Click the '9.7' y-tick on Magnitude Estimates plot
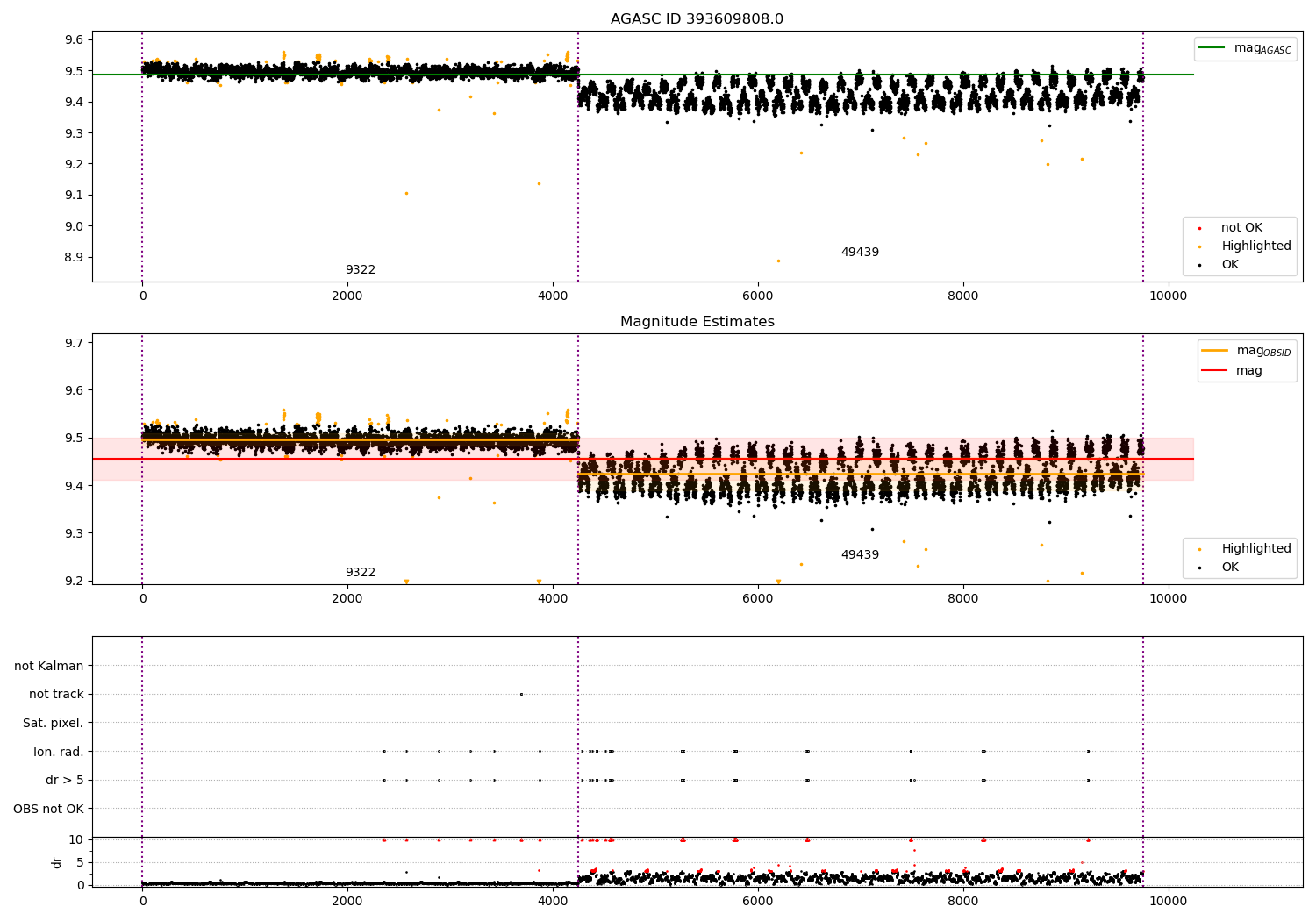1316x921 pixels. pyautogui.click(x=74, y=343)
